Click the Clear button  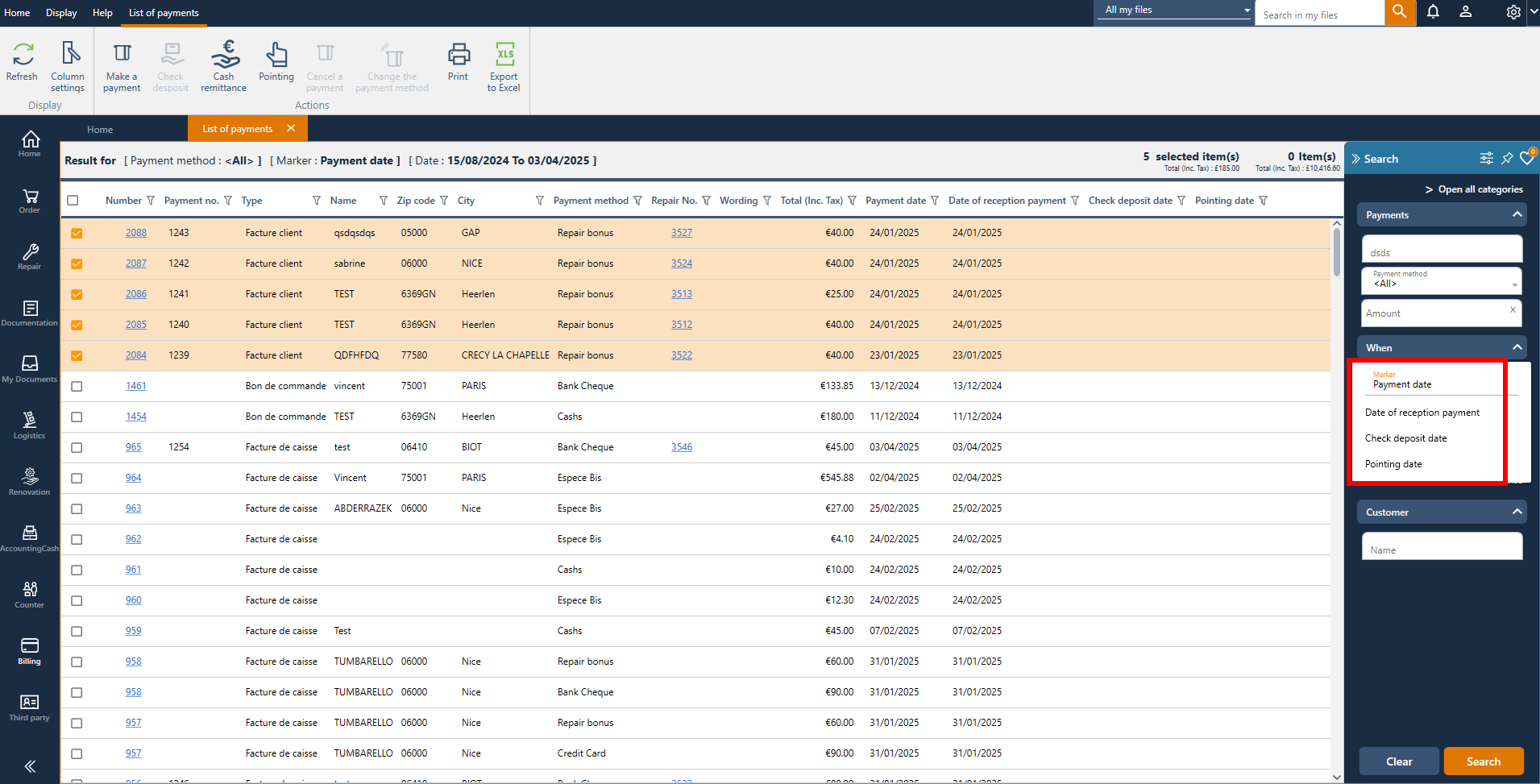1399,761
